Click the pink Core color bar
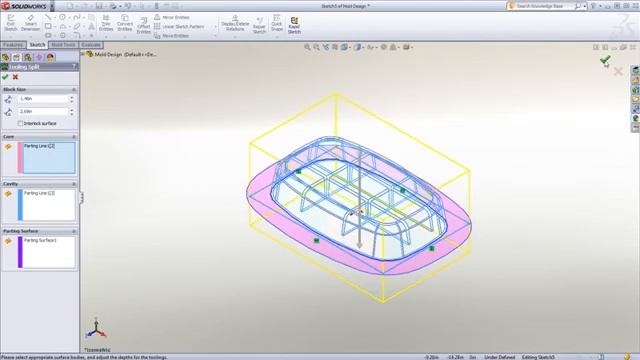The height and width of the screenshot is (360, 640). click(x=20, y=158)
